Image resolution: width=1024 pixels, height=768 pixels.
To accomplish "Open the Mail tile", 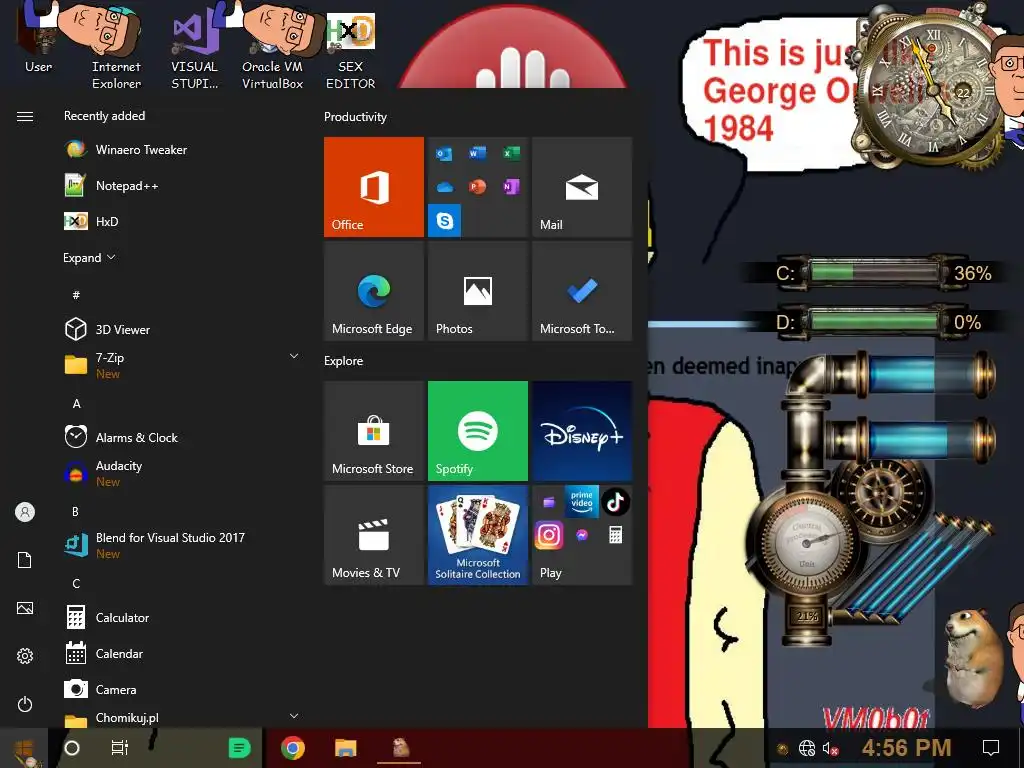I will point(582,187).
